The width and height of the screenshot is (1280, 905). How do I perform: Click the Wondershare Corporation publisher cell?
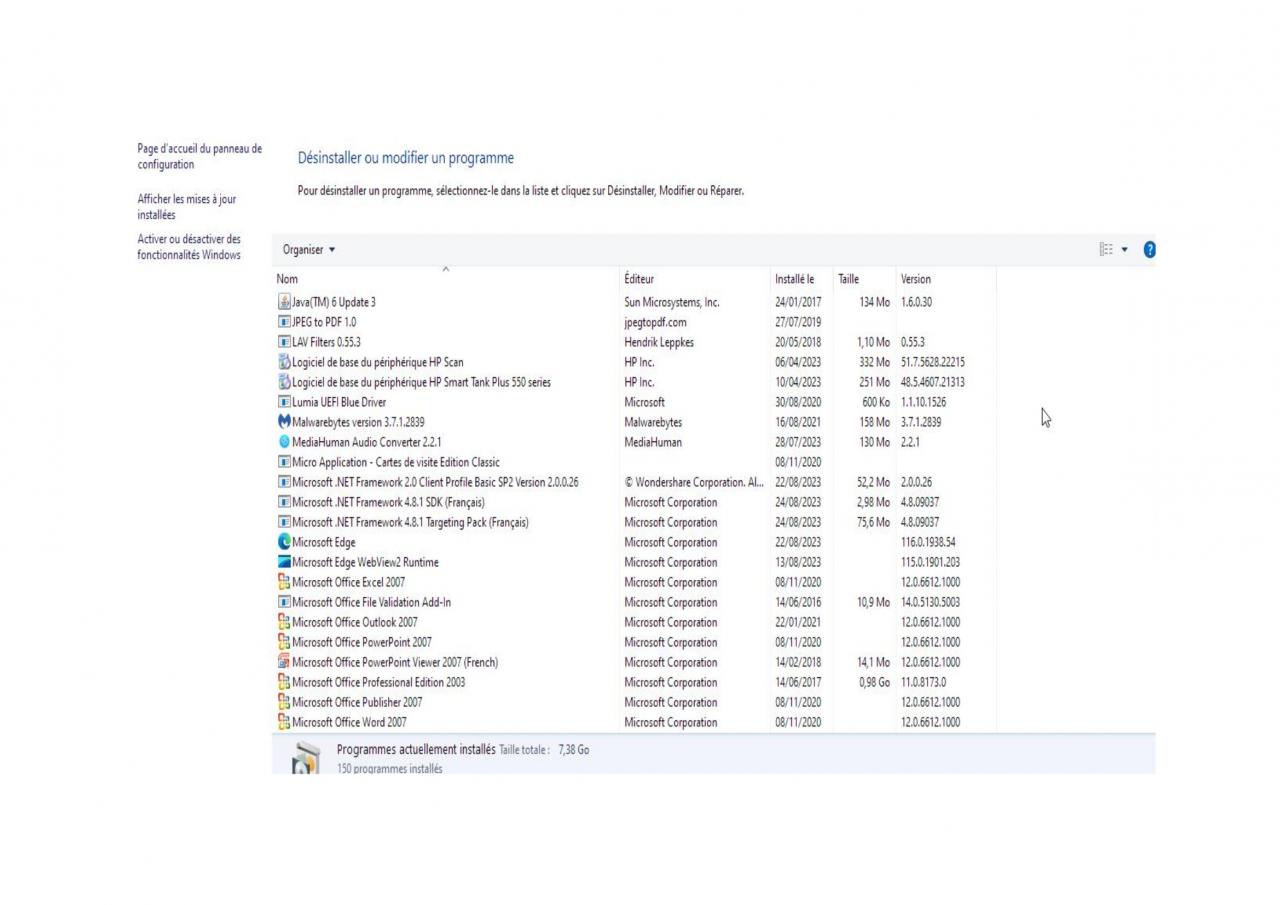694,482
